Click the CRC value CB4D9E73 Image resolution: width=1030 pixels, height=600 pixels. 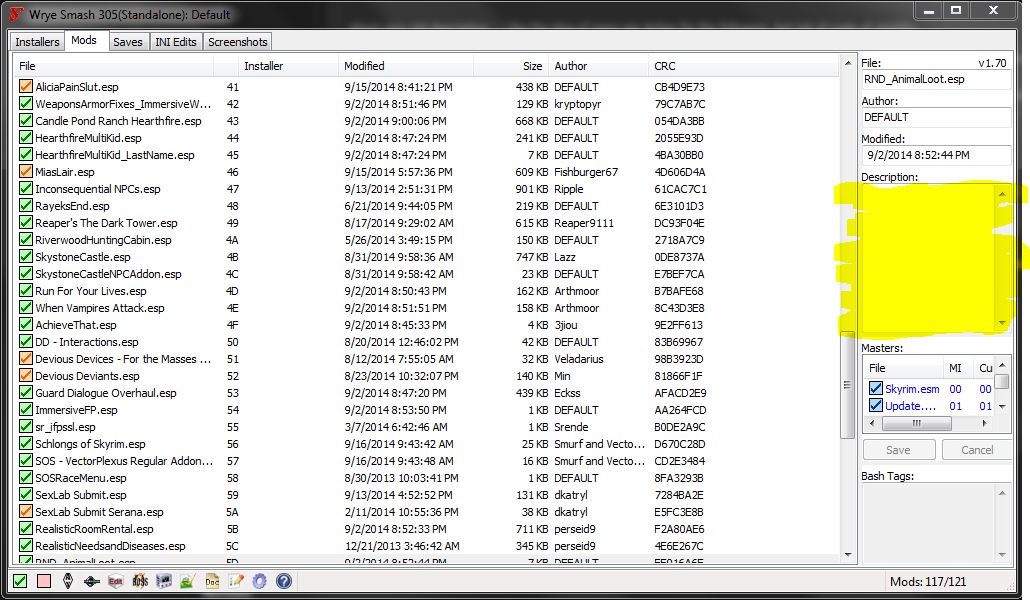click(x=679, y=87)
